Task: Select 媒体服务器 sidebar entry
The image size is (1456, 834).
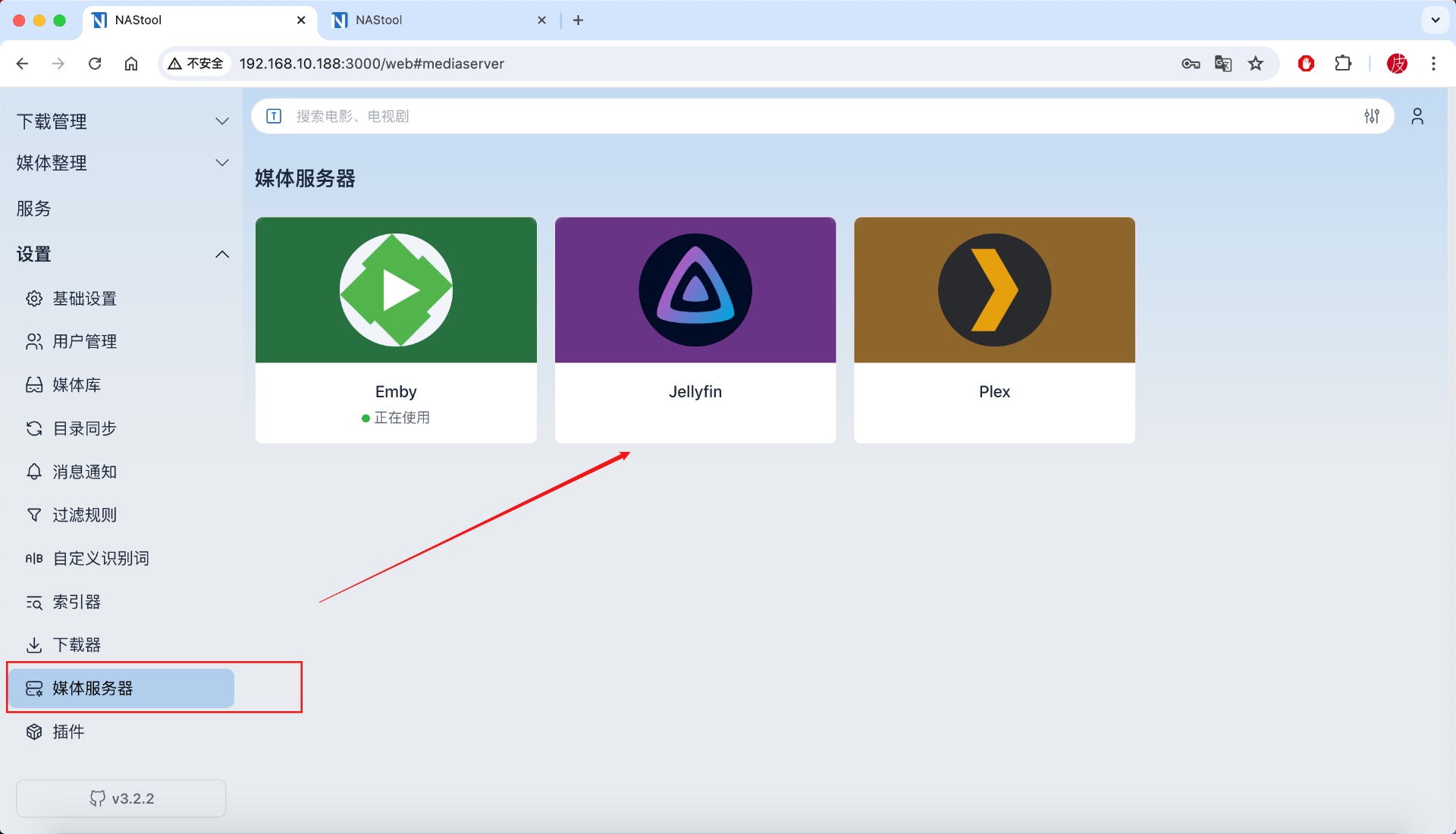Action: click(121, 688)
